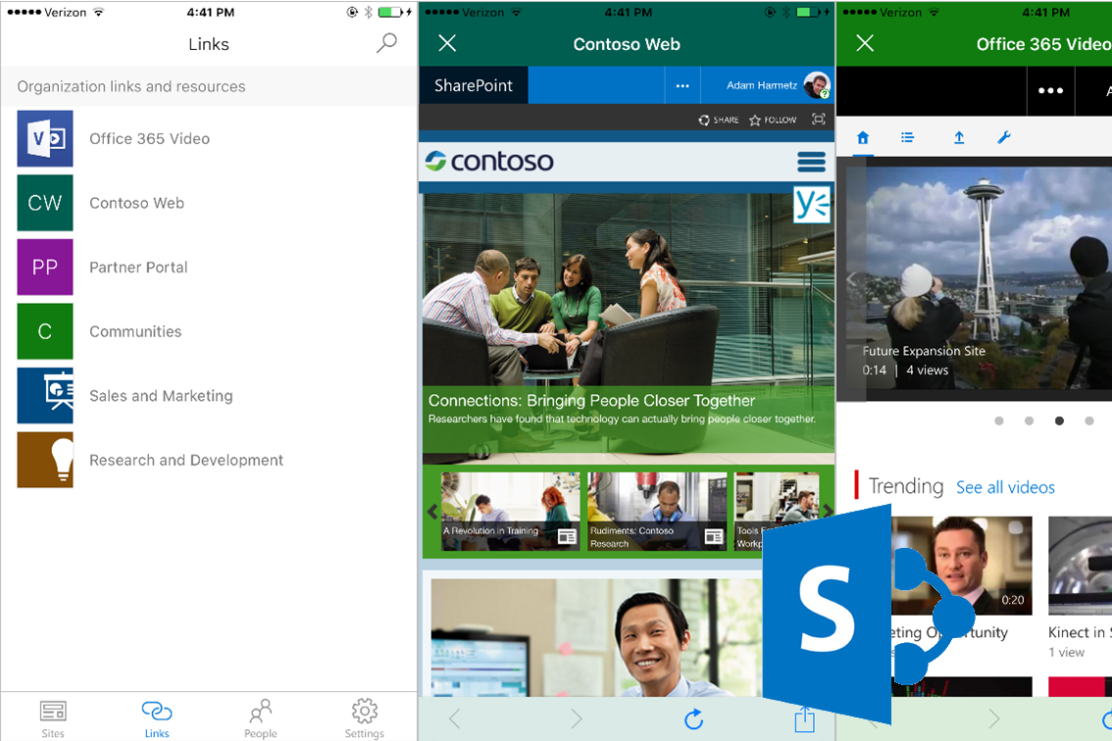Open admin settings with the wrench icon
Image resolution: width=1112 pixels, height=741 pixels.
coord(1004,137)
